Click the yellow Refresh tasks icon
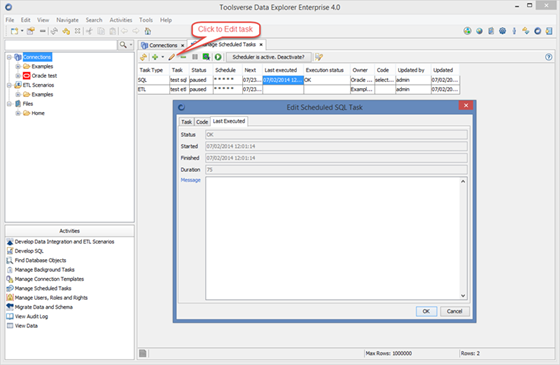This screenshot has width=560, height=365. click(144, 57)
